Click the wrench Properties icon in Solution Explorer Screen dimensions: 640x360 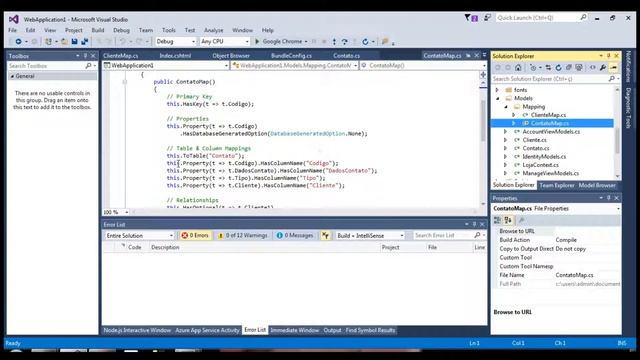tap(603, 68)
